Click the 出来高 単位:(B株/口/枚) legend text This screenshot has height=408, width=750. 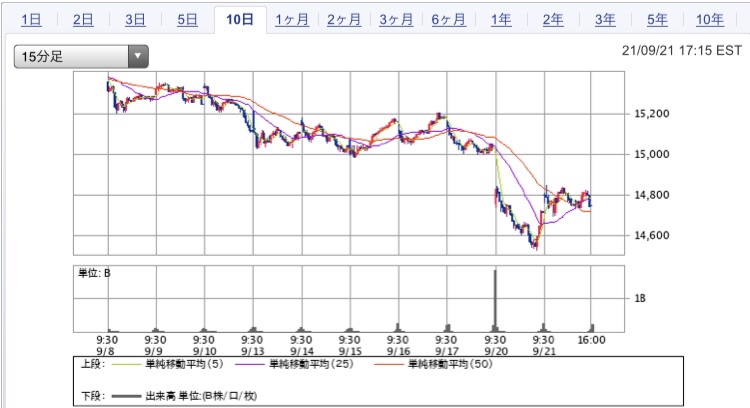point(201,396)
